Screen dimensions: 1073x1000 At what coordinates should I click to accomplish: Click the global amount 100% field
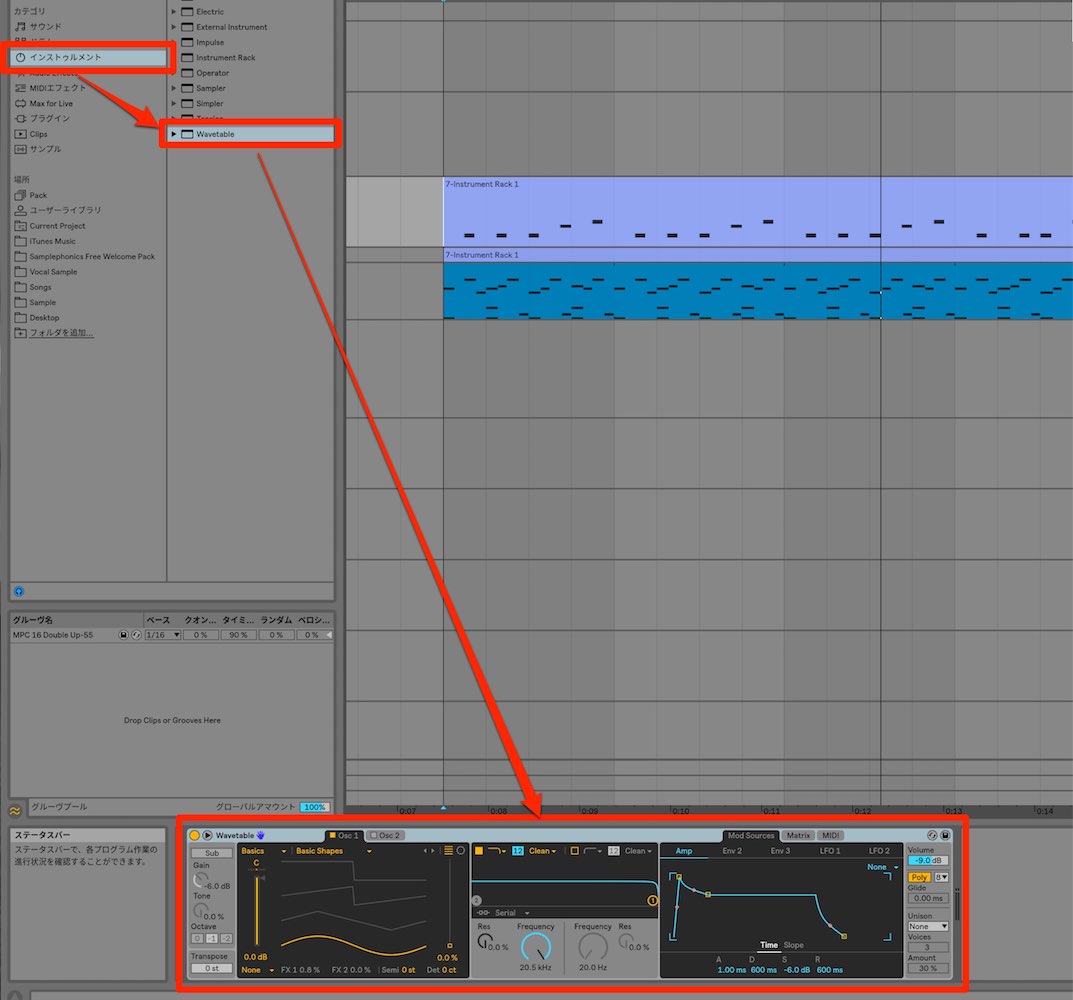click(x=315, y=807)
